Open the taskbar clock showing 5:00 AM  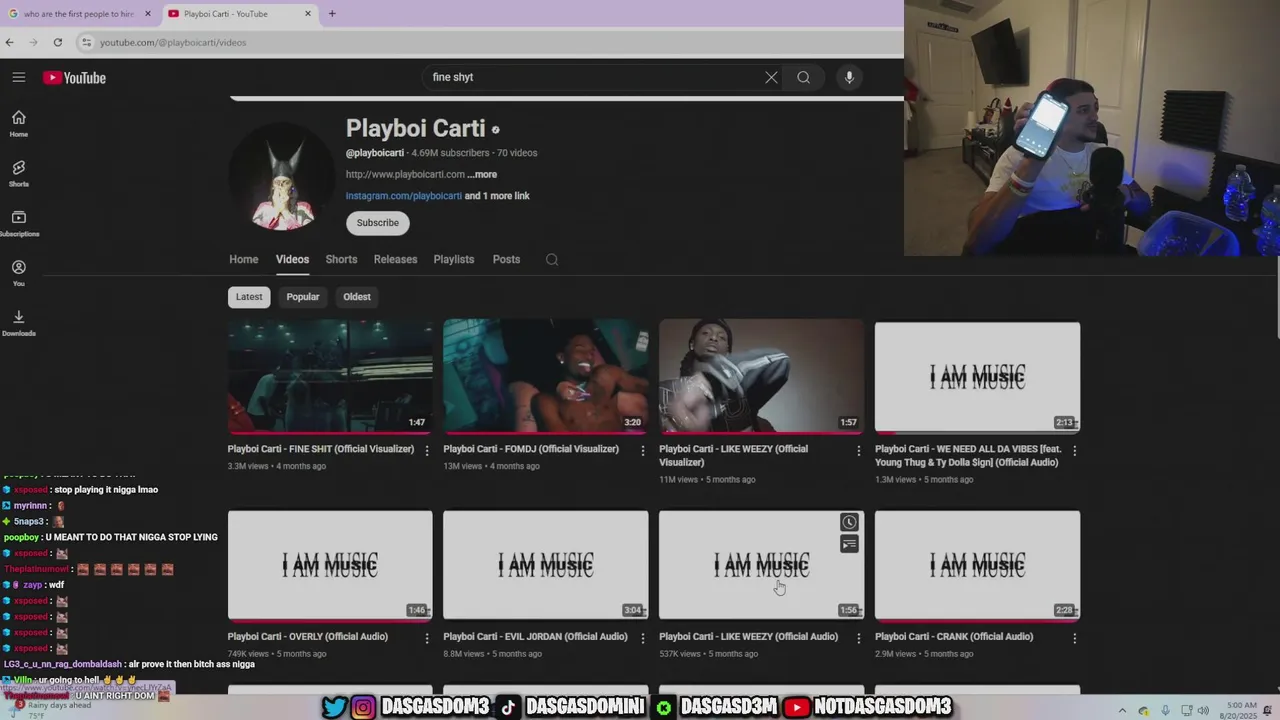[x=1236, y=710]
